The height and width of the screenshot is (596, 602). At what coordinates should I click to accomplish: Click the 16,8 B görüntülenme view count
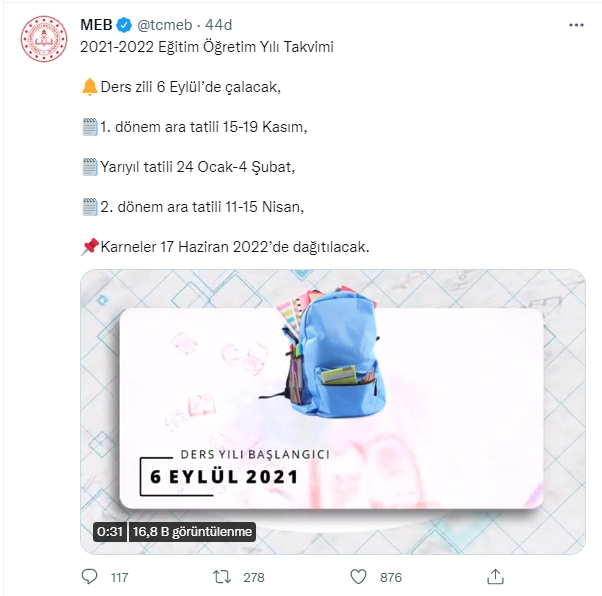point(192,531)
